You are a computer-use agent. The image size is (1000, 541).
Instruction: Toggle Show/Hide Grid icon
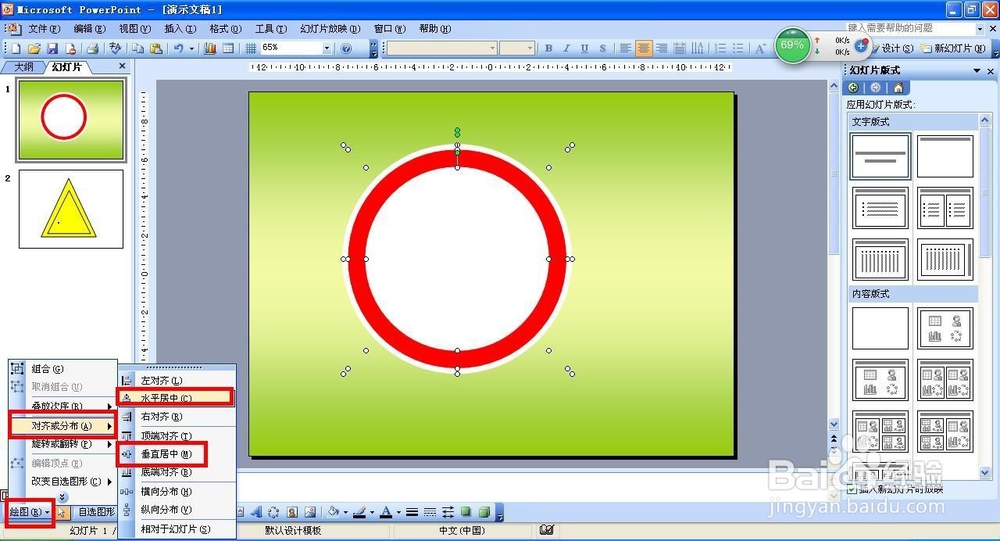click(x=251, y=48)
